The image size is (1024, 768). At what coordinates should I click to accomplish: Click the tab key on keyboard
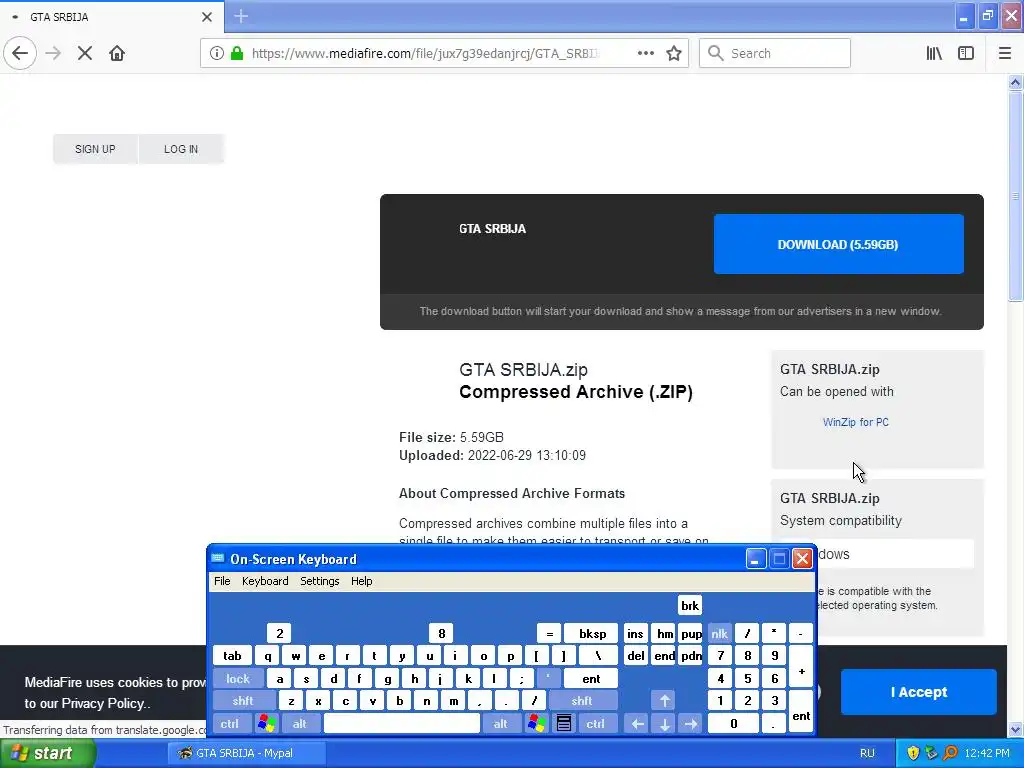pos(232,656)
